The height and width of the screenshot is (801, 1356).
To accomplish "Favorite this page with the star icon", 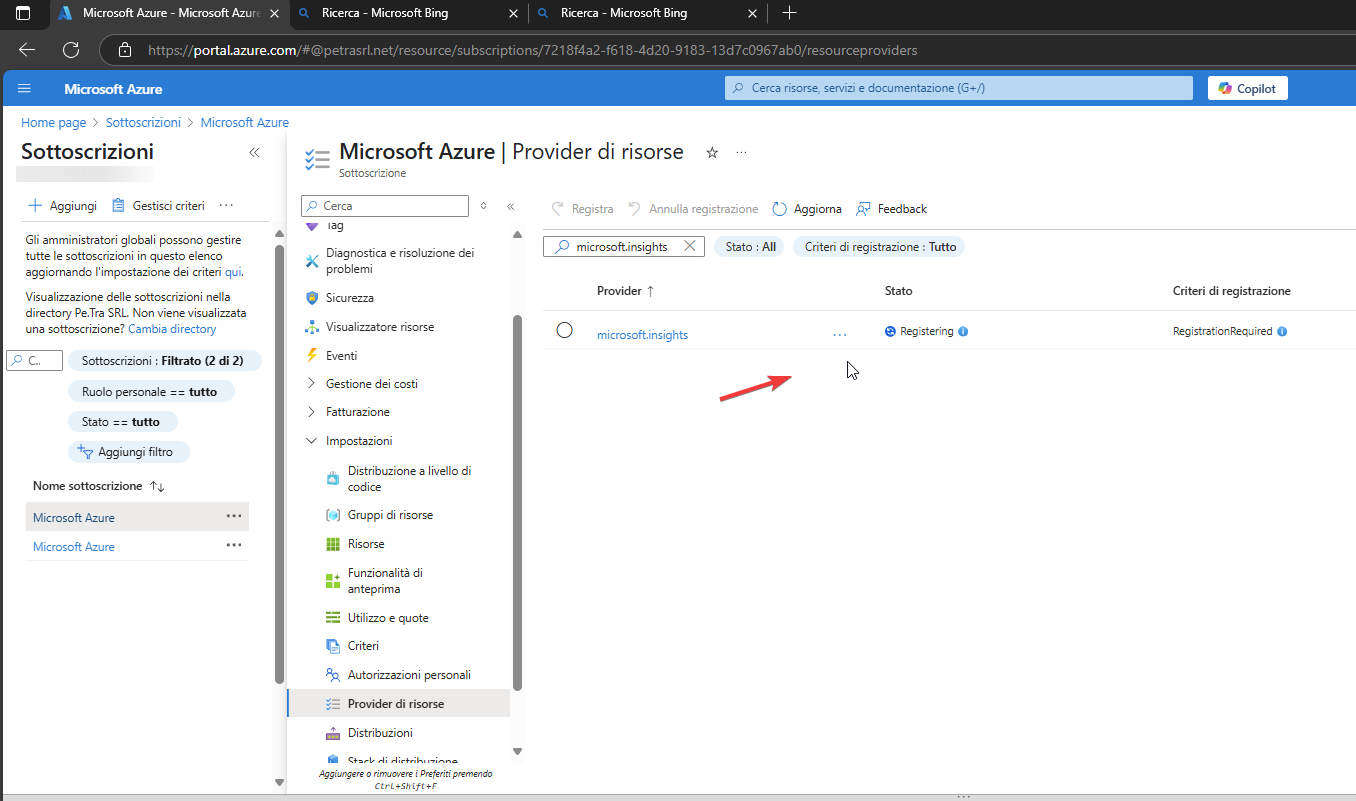I will (x=712, y=153).
